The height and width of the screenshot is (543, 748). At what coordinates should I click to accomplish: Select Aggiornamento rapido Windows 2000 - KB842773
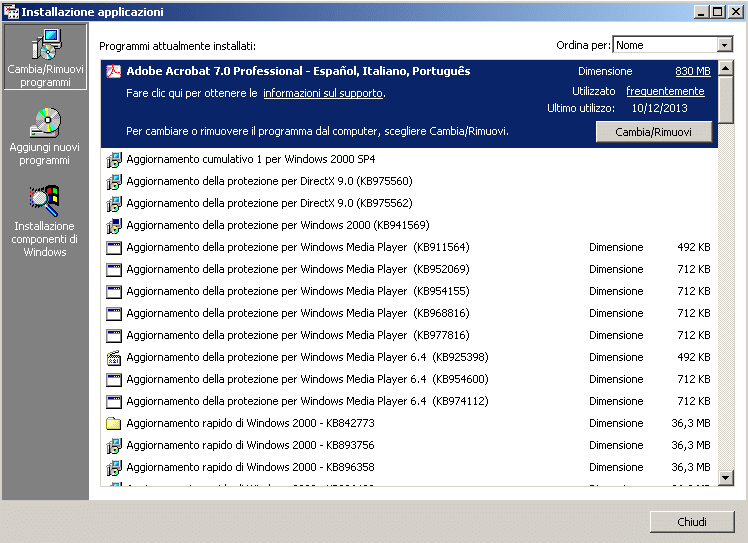(250, 423)
